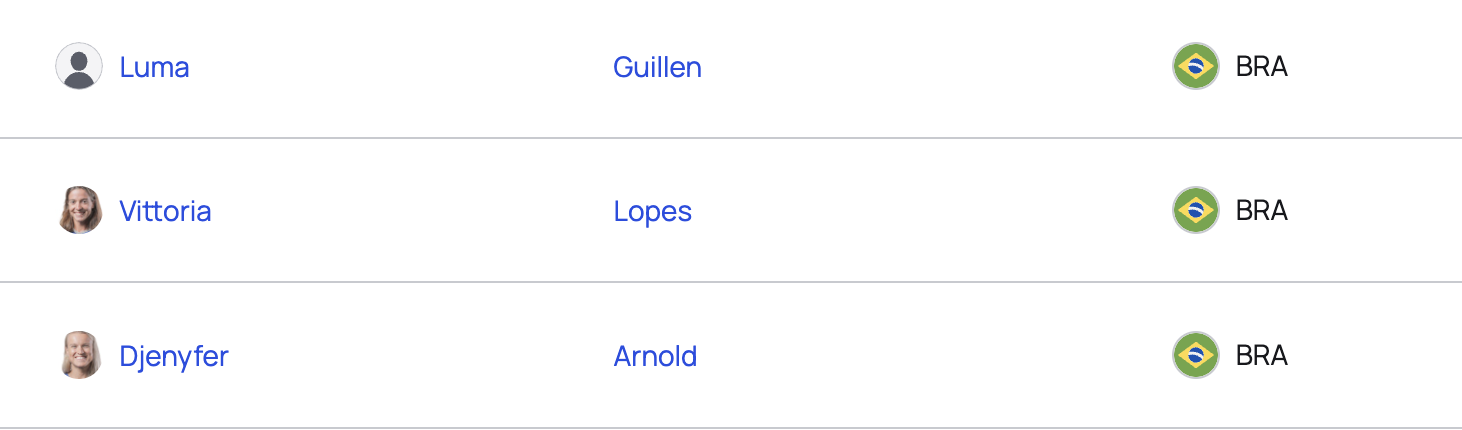Click the Brazil flag in Vittoria's row
Image resolution: width=1462 pixels, height=430 pixels.
pyautogui.click(x=1196, y=210)
